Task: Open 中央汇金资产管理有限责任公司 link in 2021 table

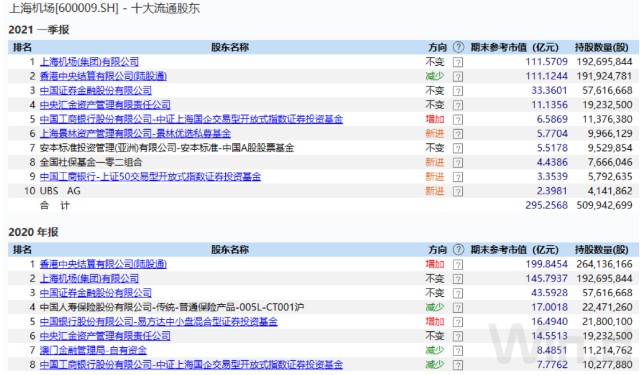Action: point(105,104)
